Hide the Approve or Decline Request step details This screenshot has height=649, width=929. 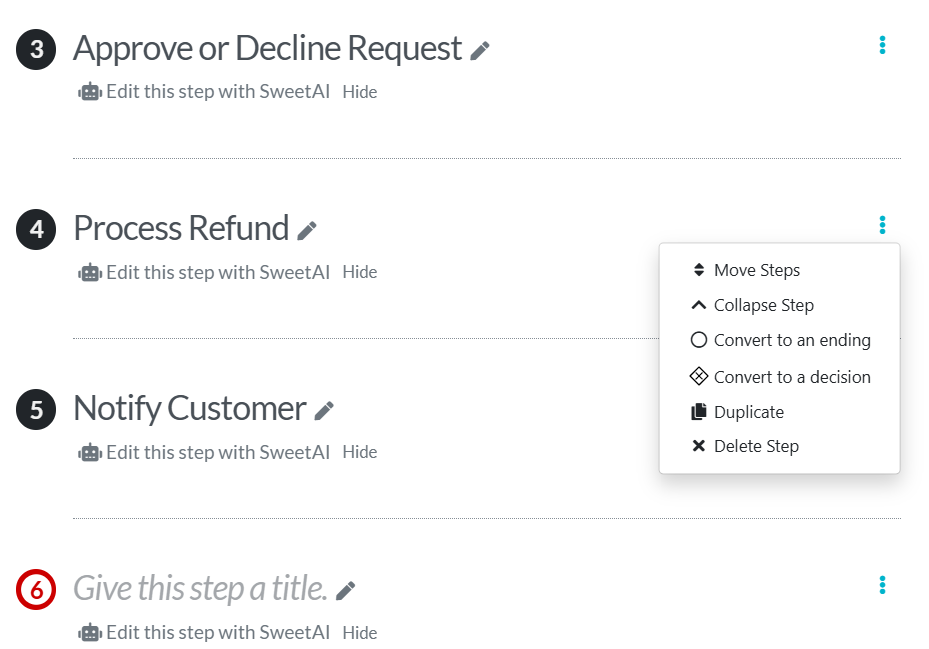tap(361, 91)
